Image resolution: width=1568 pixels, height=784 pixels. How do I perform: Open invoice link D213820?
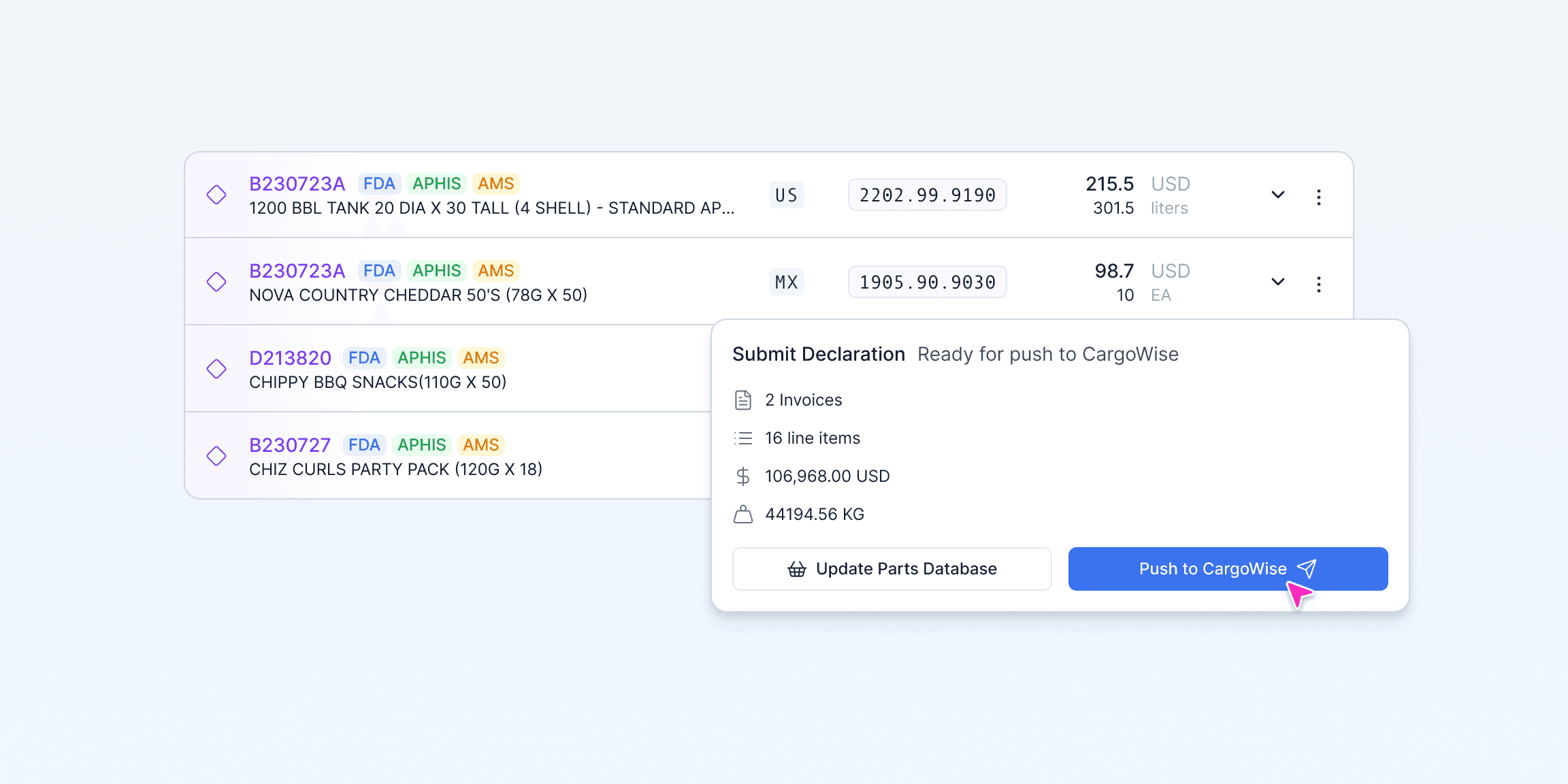(x=290, y=358)
